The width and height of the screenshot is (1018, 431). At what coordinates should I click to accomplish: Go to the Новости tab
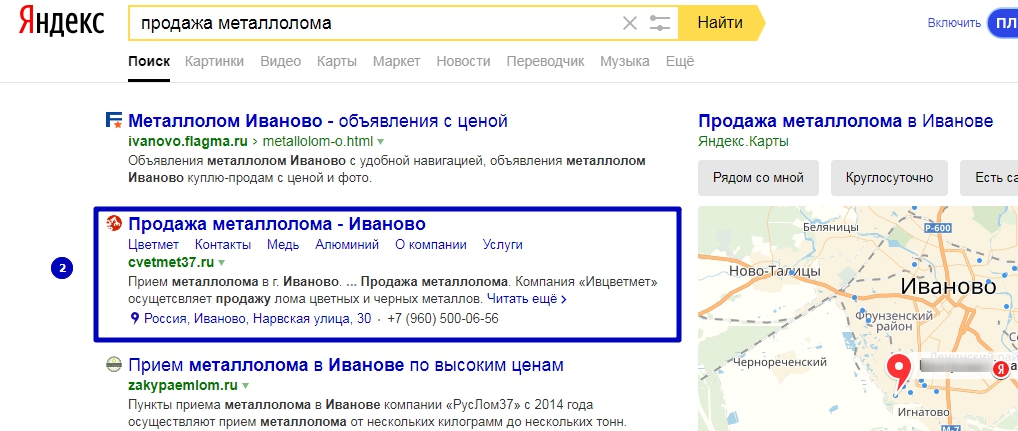(464, 62)
